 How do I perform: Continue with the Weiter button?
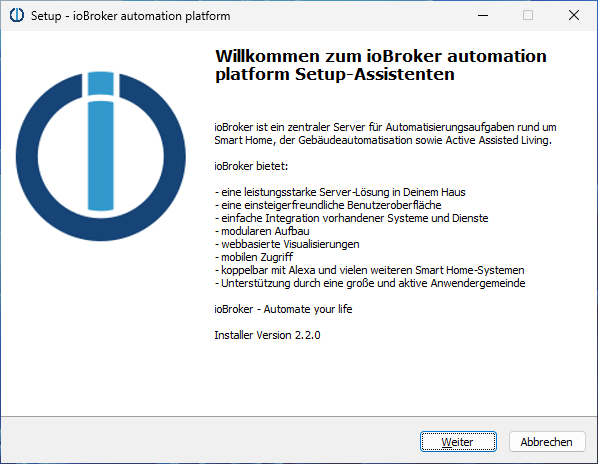tap(458, 442)
